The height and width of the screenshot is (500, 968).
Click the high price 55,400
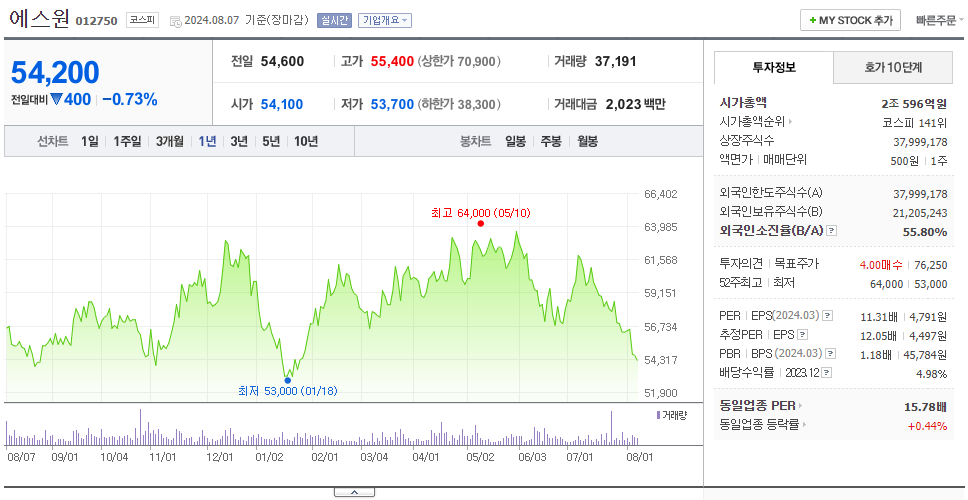[x=392, y=62]
